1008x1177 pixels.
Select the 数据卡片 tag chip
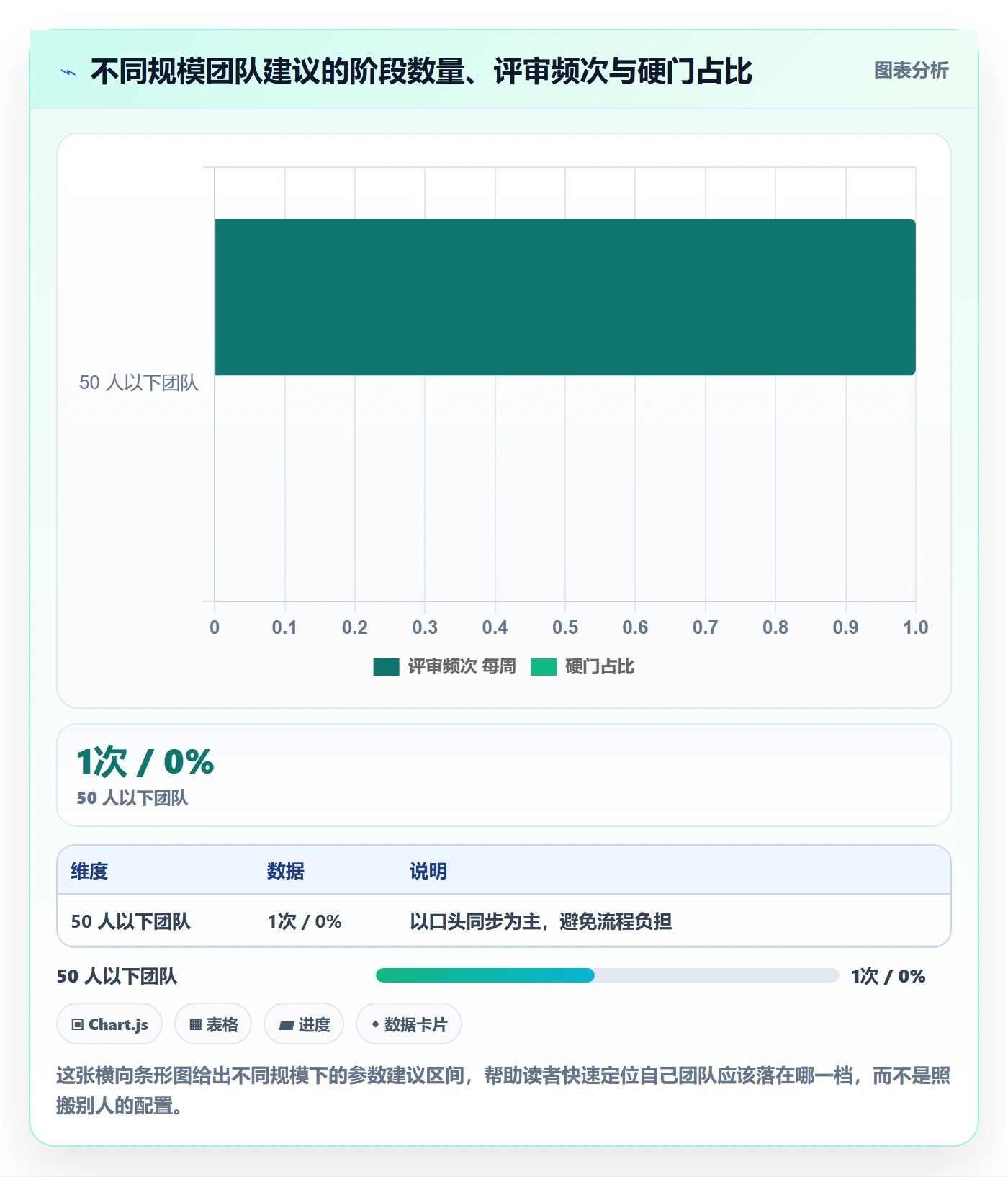coord(409,1024)
